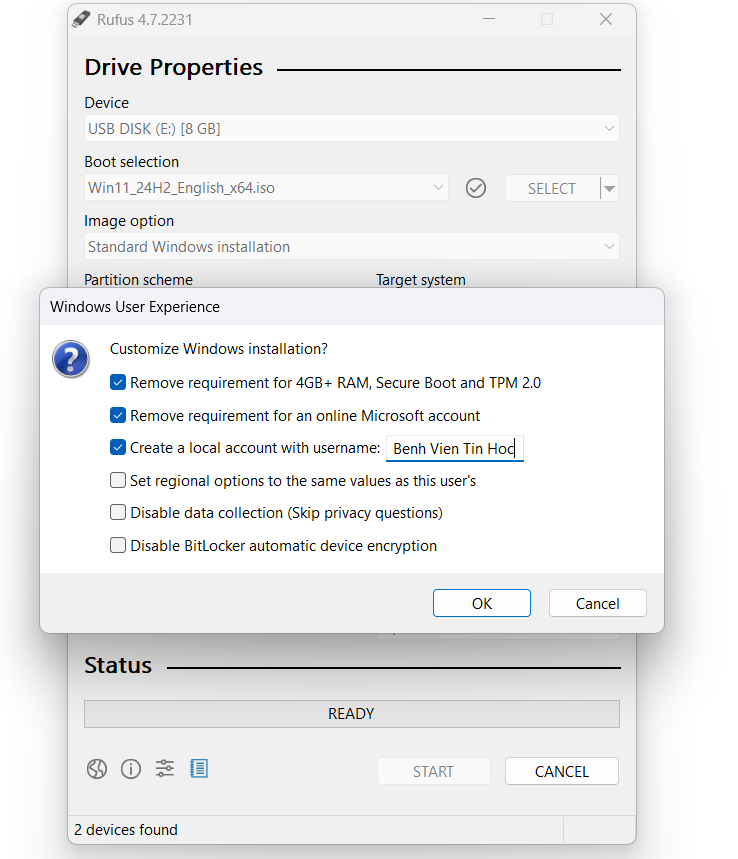Check Set regional options to this user's
Image resolution: width=738 pixels, height=859 pixels.
click(118, 481)
